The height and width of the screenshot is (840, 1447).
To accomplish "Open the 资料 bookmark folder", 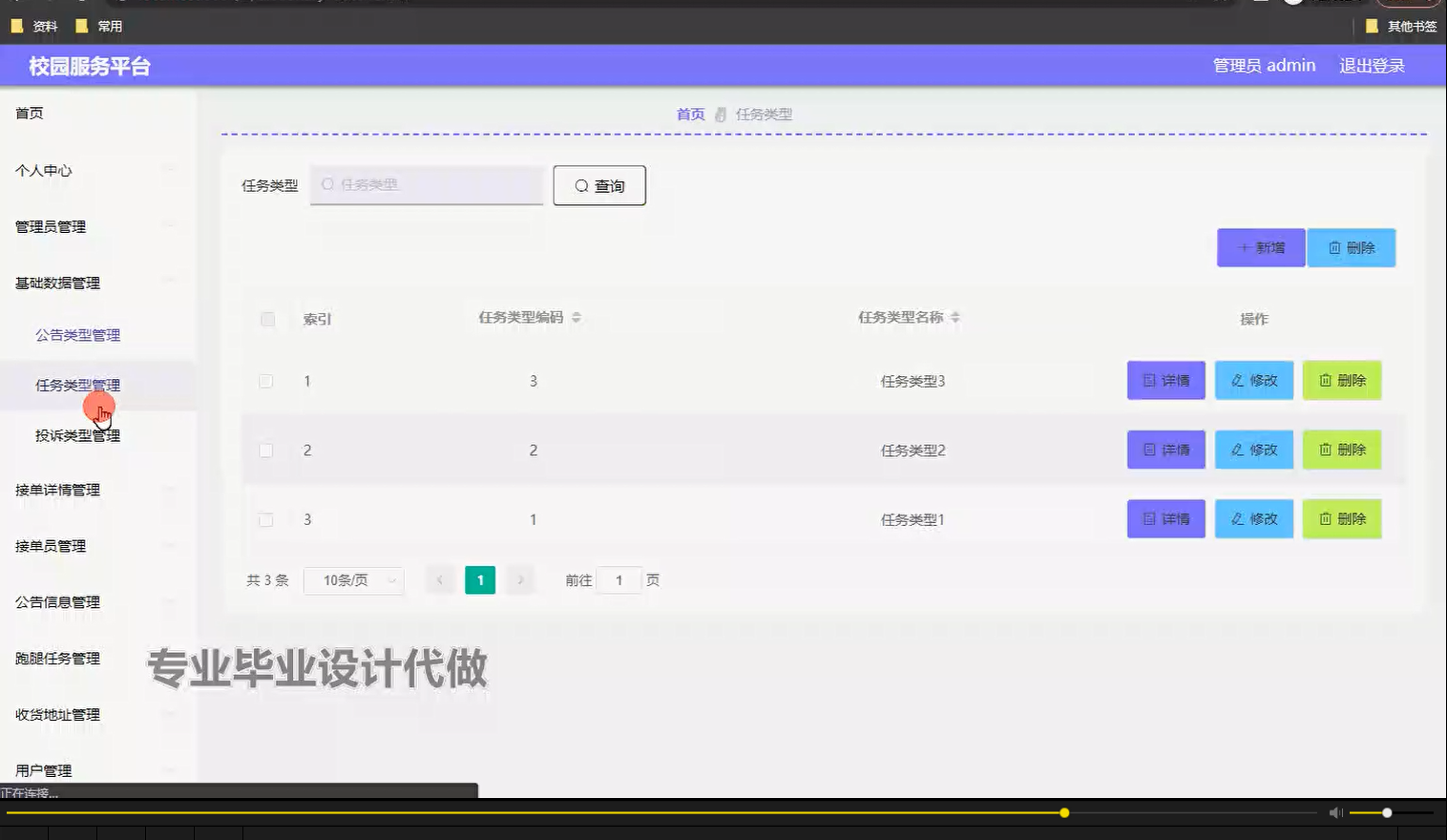I will point(34,26).
